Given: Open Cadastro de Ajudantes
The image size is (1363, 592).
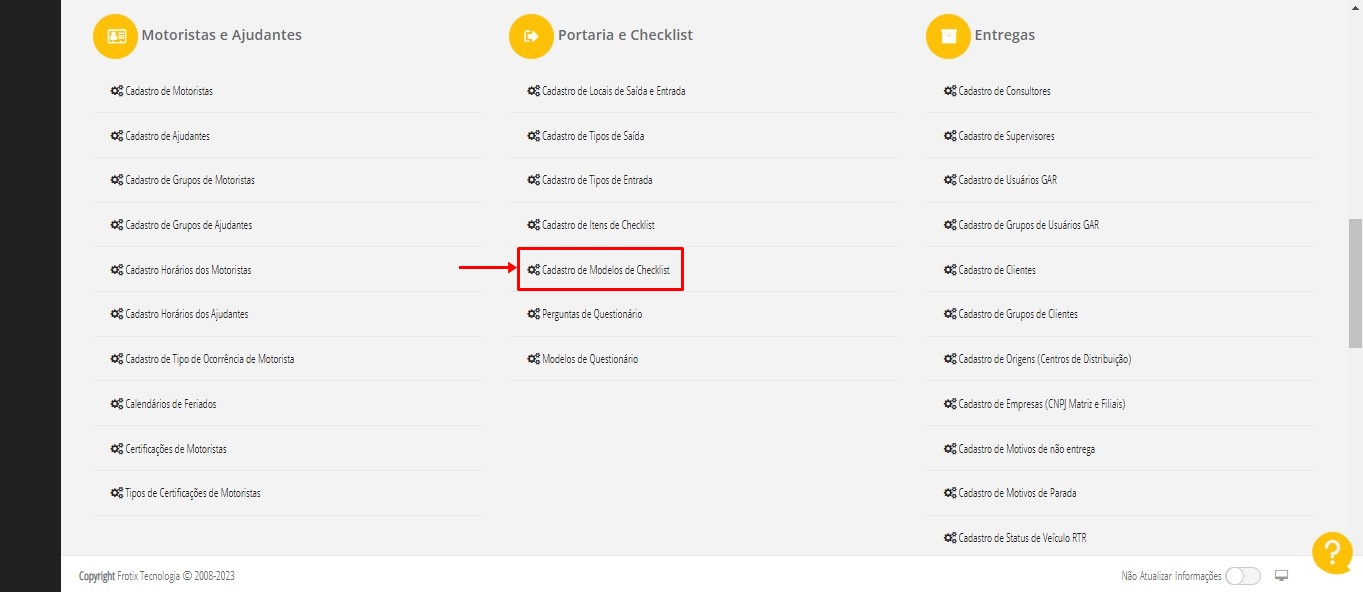Looking at the screenshot, I should coord(167,136).
